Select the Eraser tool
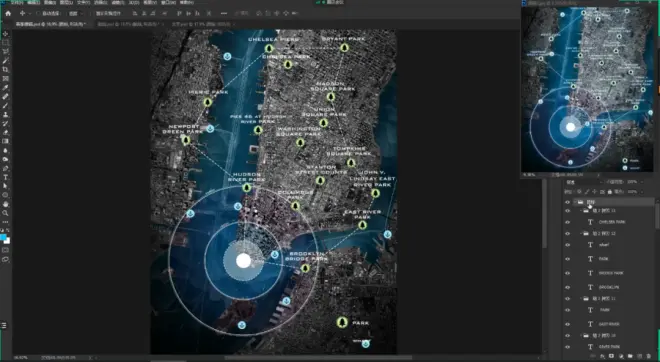 coord(5,132)
